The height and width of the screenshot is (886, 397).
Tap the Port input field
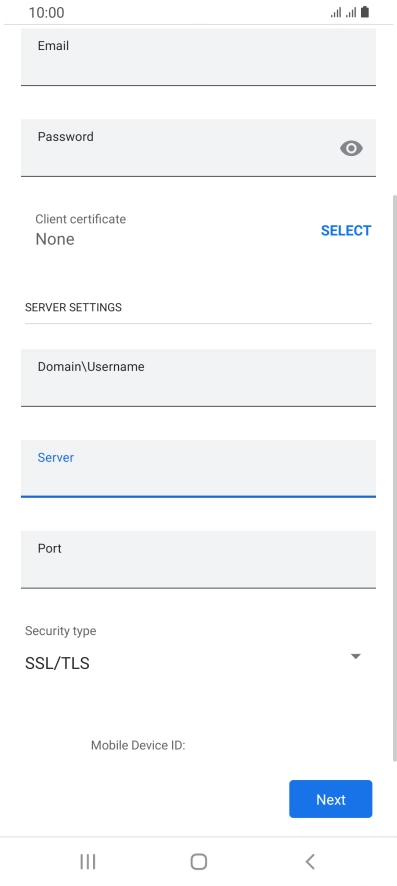pyautogui.click(x=198, y=560)
